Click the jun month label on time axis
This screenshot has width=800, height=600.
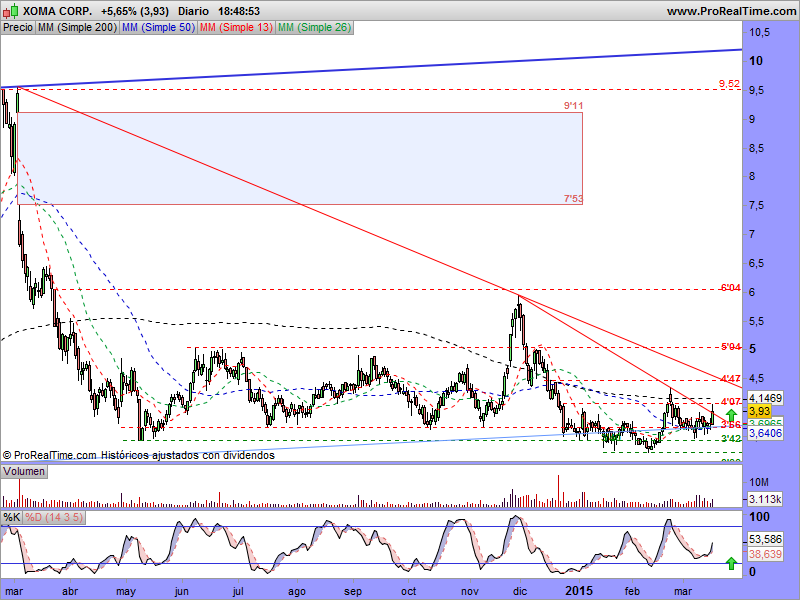(182, 592)
